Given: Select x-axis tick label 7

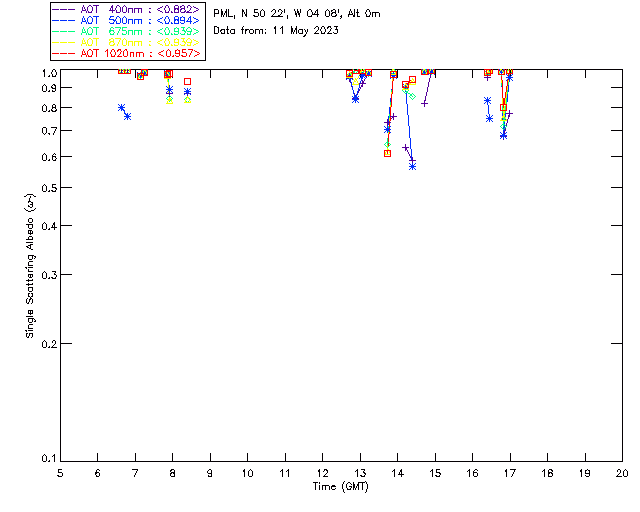Looking at the screenshot, I should click(135, 473).
